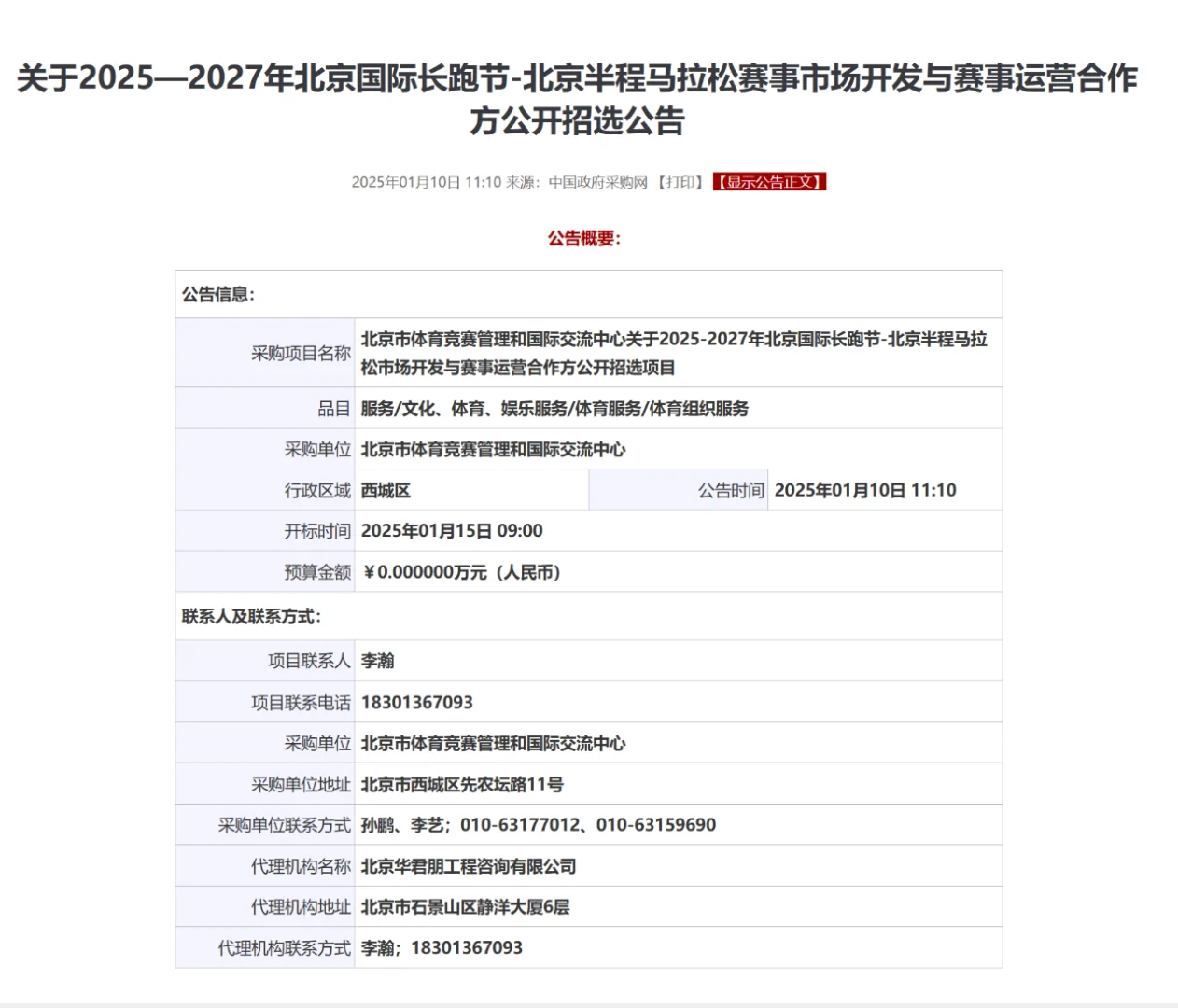Click the 采购单位 value 北京市体育竞赛管理和国际交流中心
Image resolution: width=1178 pixels, height=1008 pixels.
click(495, 449)
